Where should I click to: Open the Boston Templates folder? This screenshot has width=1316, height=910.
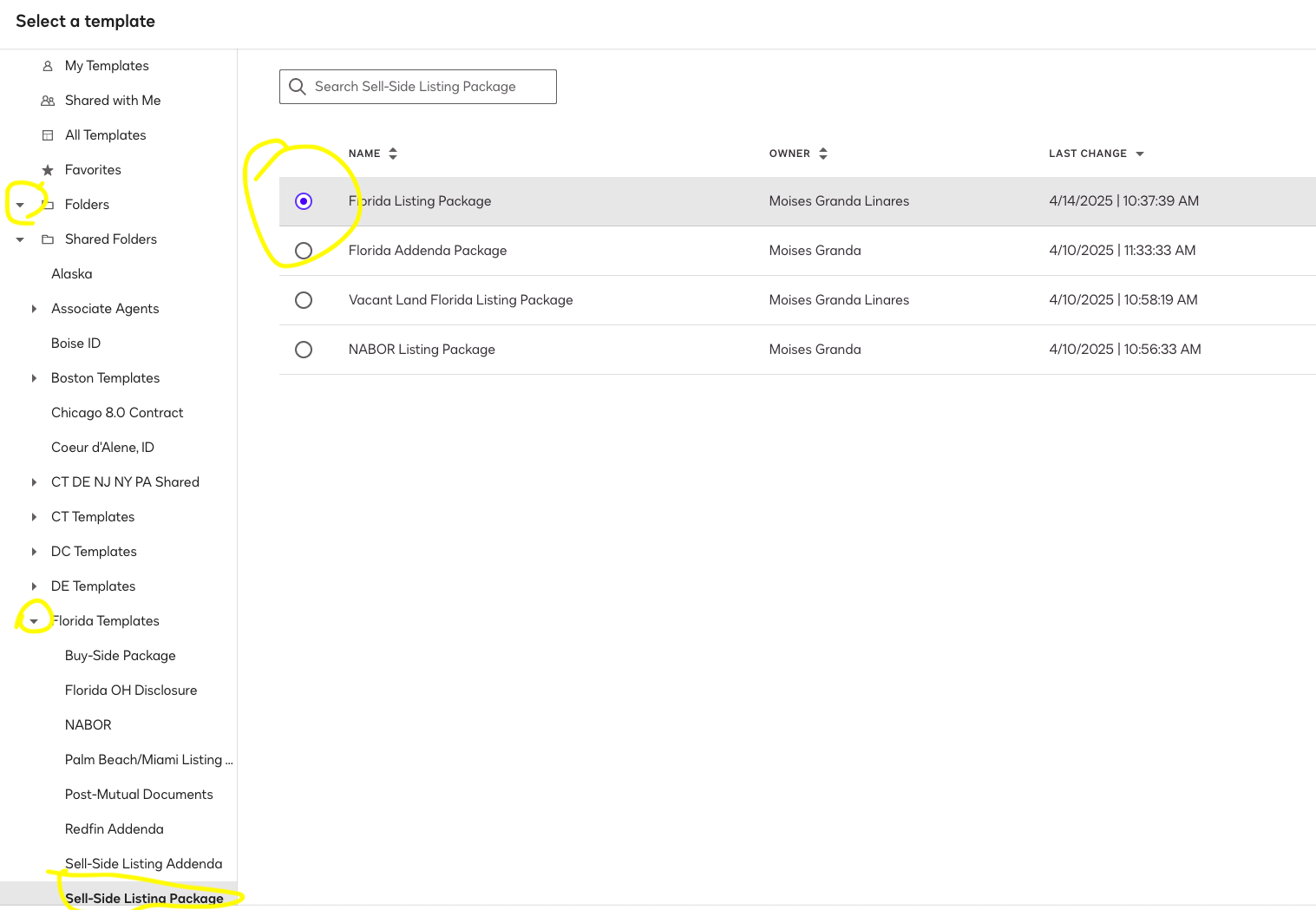pyautogui.click(x=106, y=378)
